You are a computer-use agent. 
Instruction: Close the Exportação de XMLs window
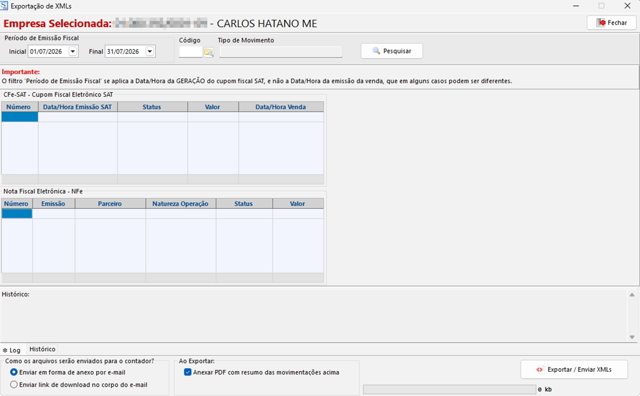pos(627,6)
